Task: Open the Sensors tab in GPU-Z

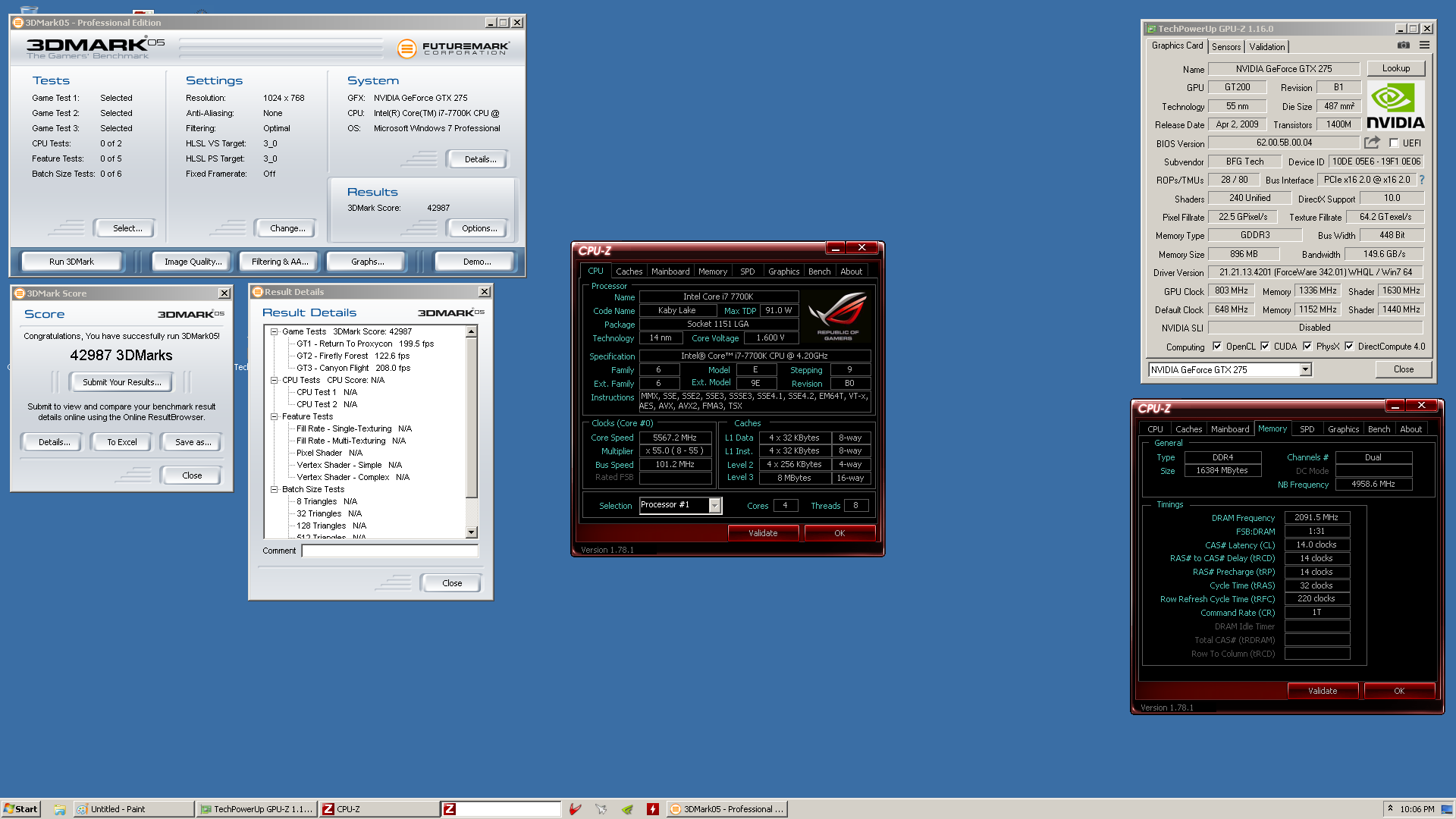Action: 1226,47
